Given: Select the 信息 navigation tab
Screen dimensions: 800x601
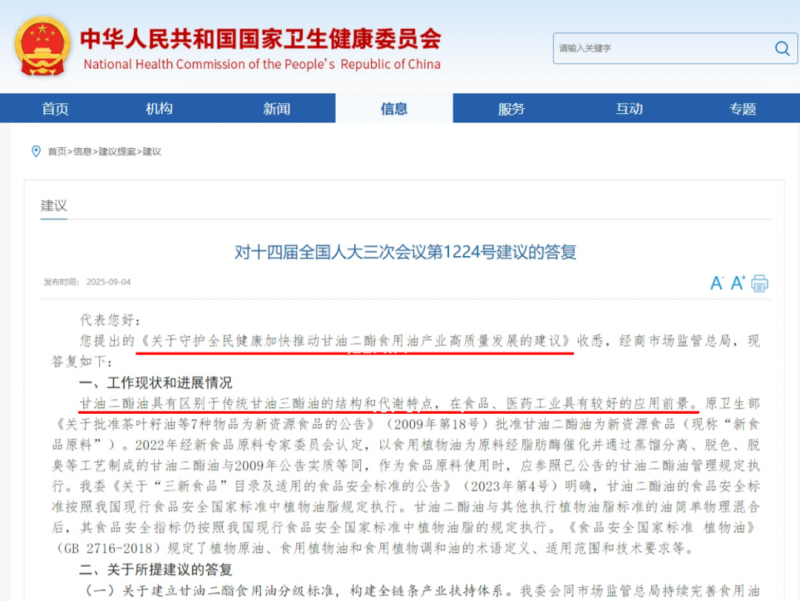Looking at the screenshot, I should (394, 109).
